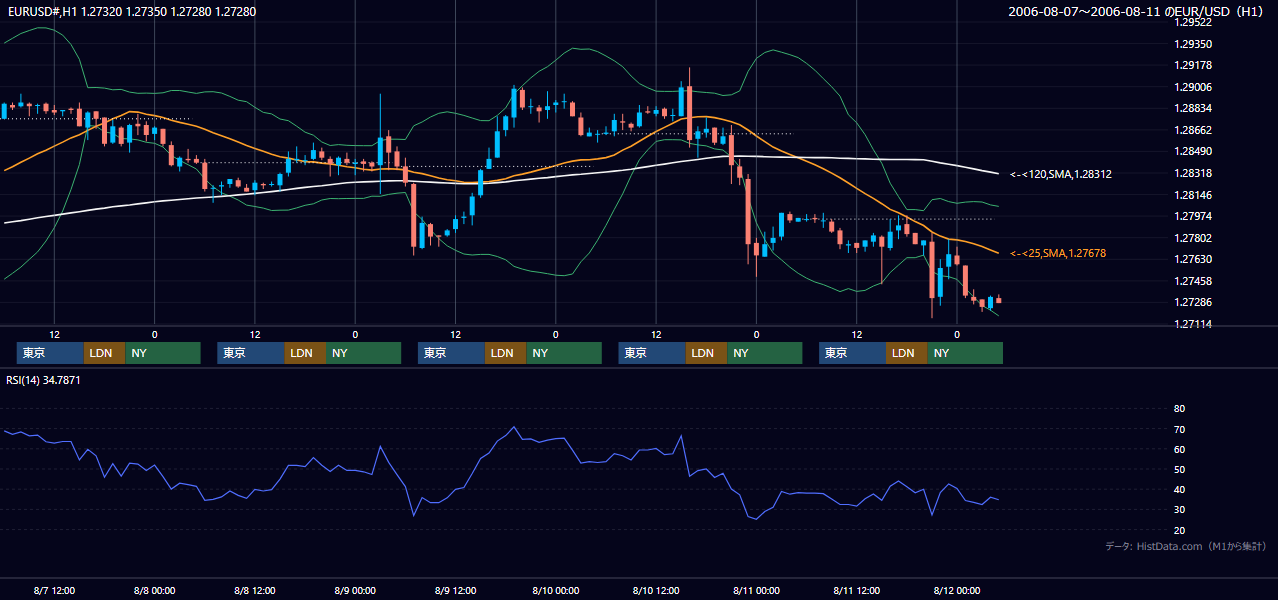1278x600 pixels.
Task: Click the 8/10 12:00 time axis label
Action: point(655,591)
